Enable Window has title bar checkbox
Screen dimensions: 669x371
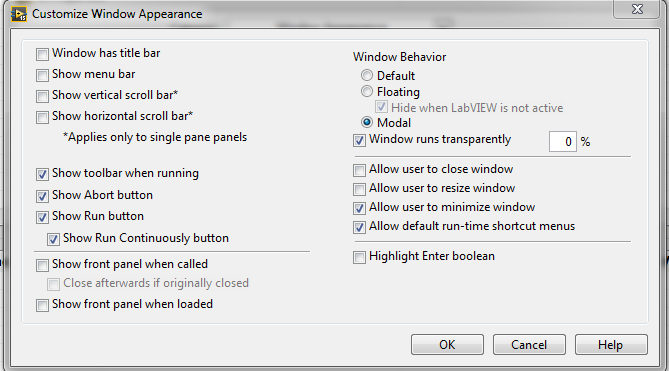[x=42, y=55]
